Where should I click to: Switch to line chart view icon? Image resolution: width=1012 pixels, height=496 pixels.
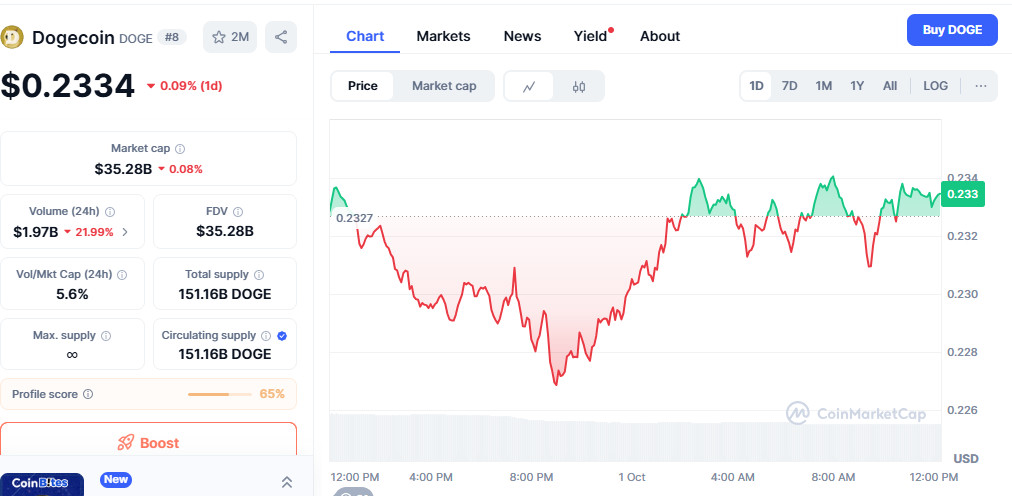pyautogui.click(x=530, y=86)
